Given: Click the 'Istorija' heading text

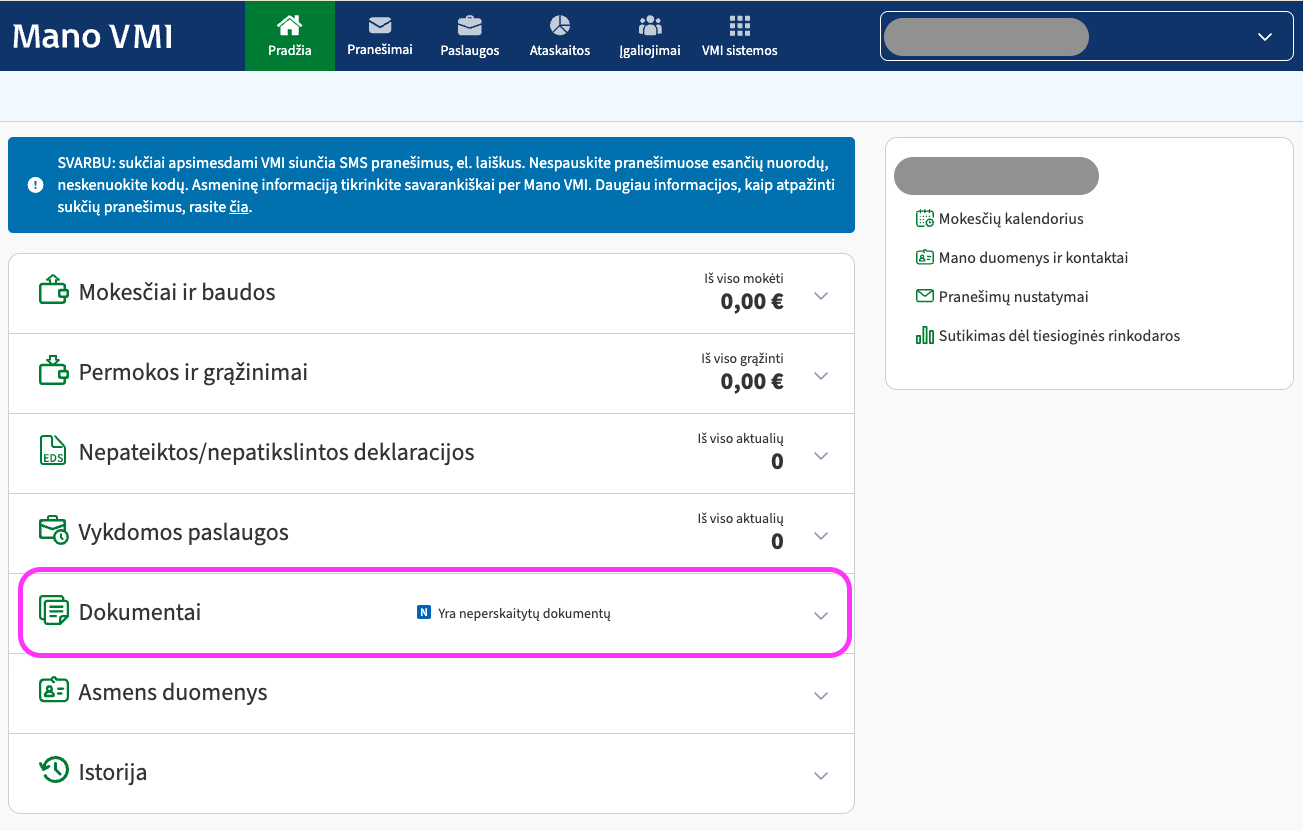Looking at the screenshot, I should point(113,772).
